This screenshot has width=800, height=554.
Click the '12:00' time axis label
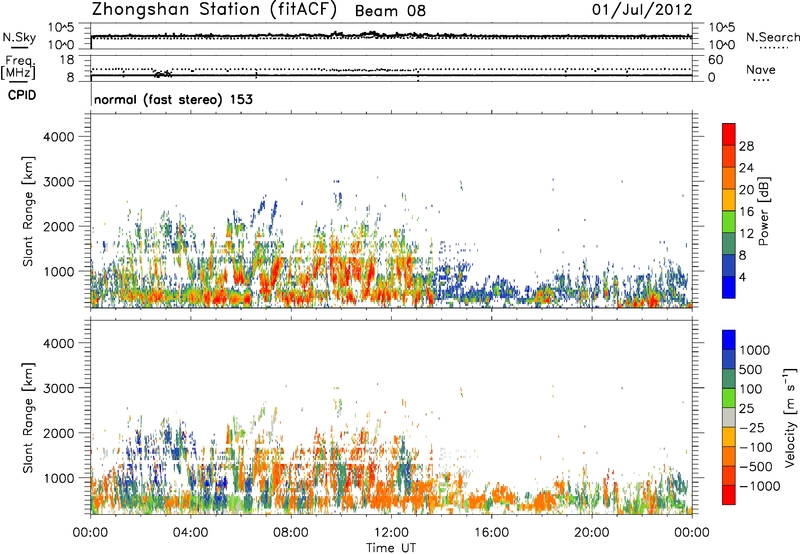point(391,532)
